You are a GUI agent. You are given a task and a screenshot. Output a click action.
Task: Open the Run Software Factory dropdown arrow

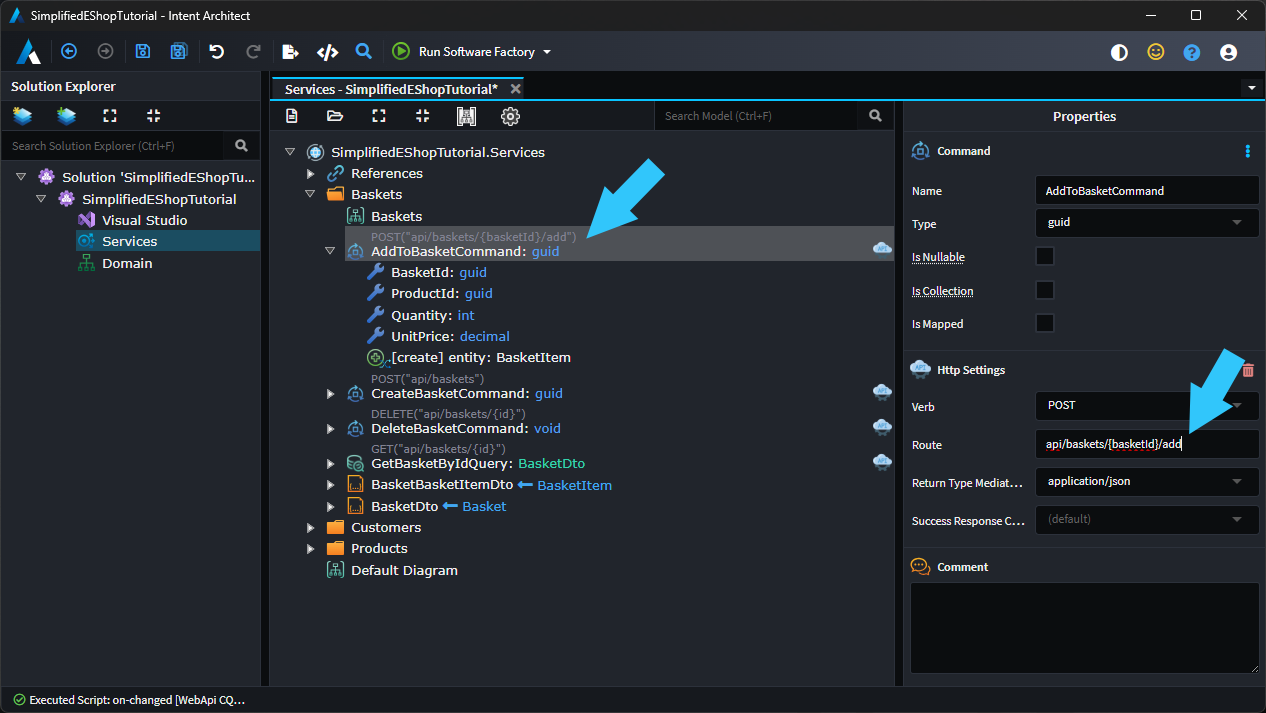click(x=547, y=52)
